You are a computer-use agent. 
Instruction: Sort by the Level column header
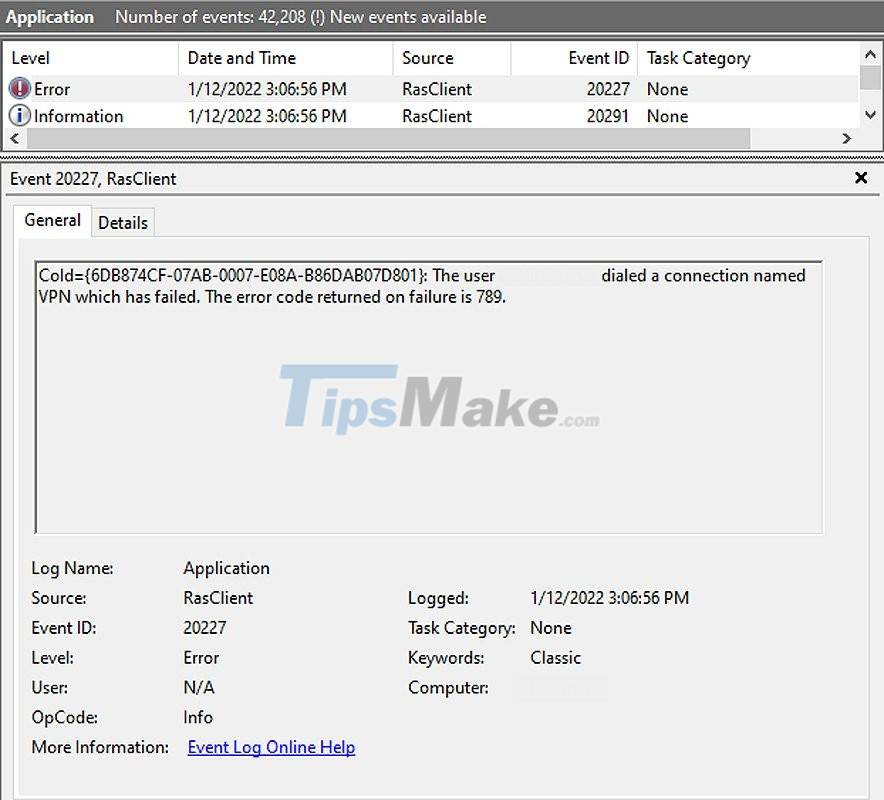(x=91, y=58)
